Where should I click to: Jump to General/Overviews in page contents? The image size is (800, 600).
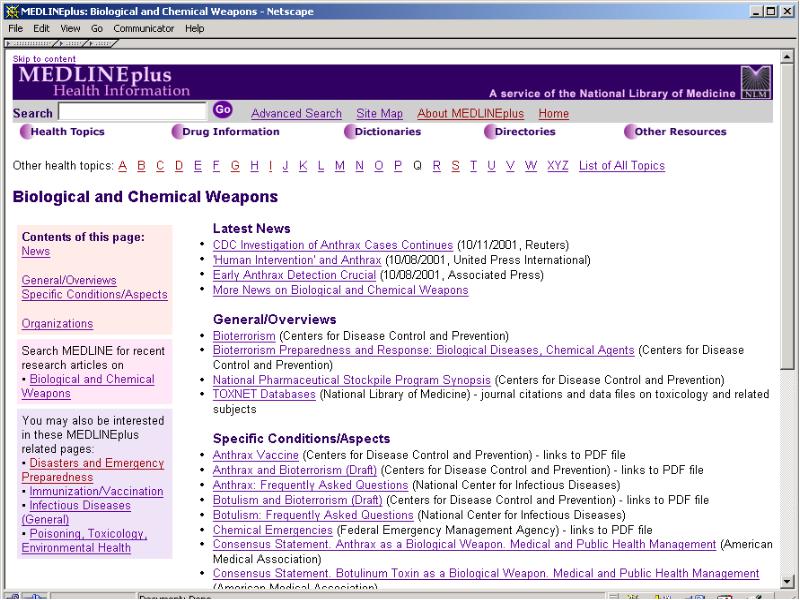coord(69,281)
